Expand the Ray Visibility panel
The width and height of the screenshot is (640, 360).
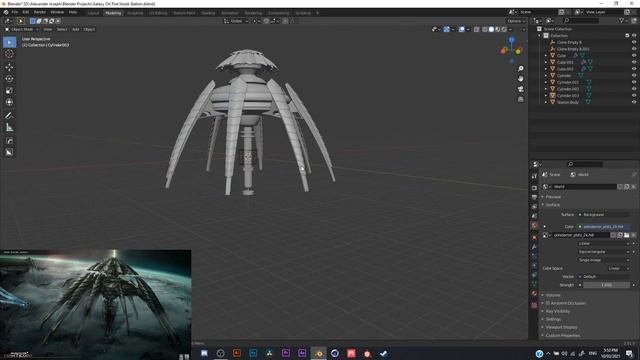[x=557, y=311]
